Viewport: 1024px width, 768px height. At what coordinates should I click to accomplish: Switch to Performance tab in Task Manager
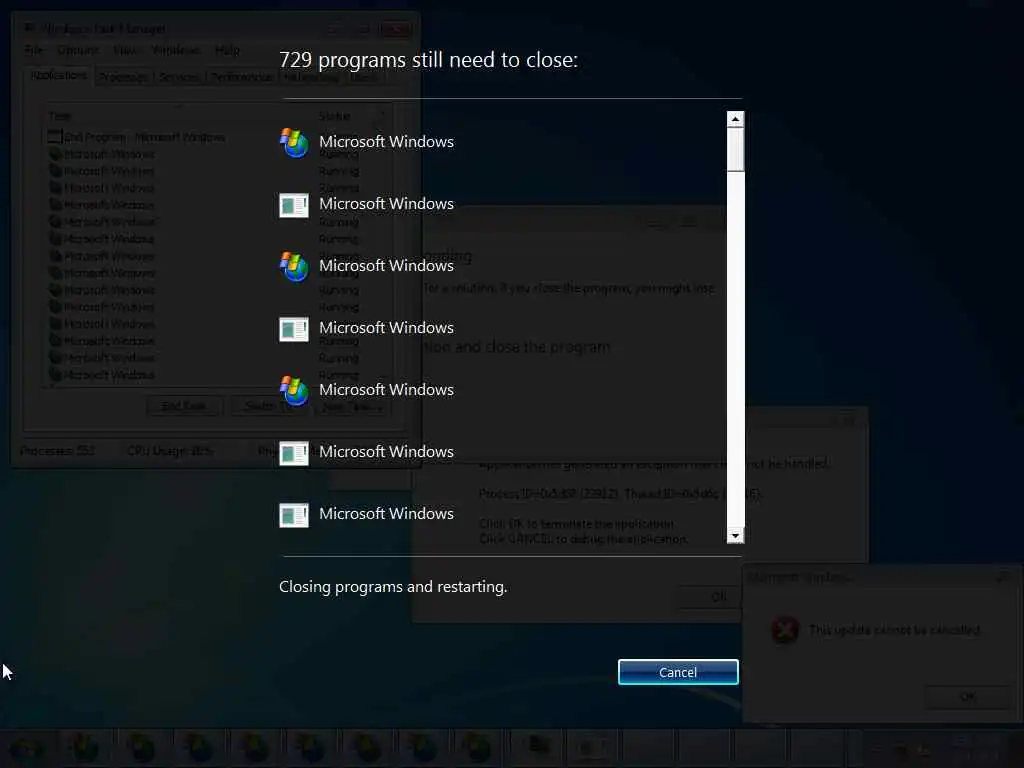tap(242, 77)
